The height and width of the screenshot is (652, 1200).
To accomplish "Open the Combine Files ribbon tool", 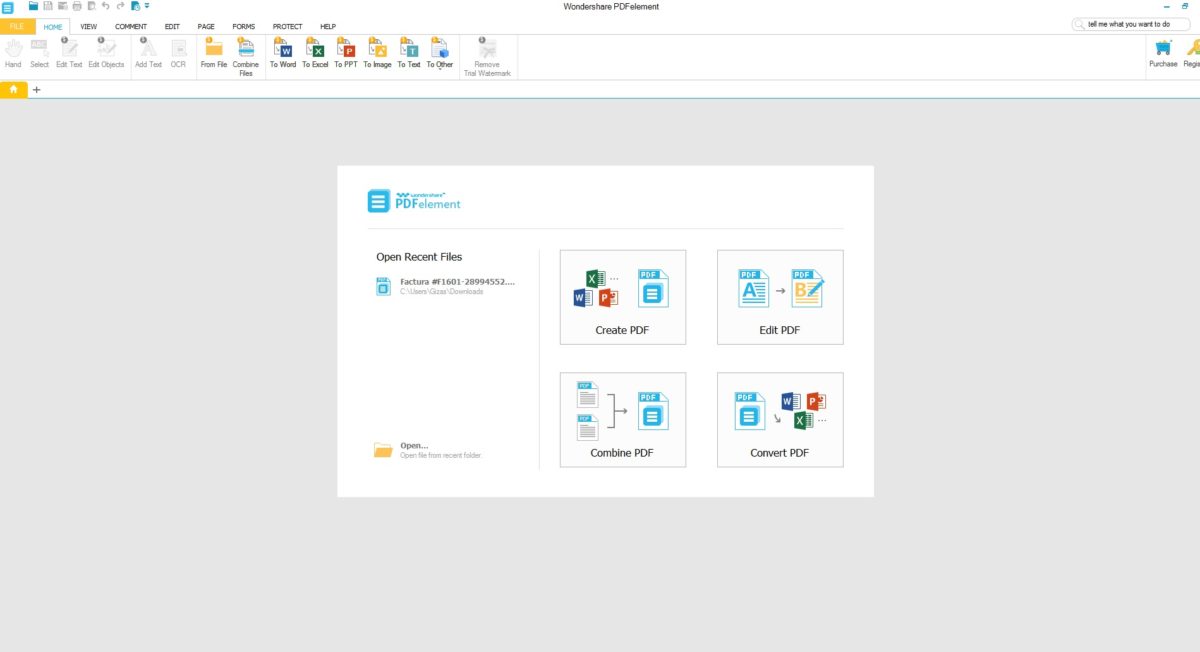I will coord(246,56).
